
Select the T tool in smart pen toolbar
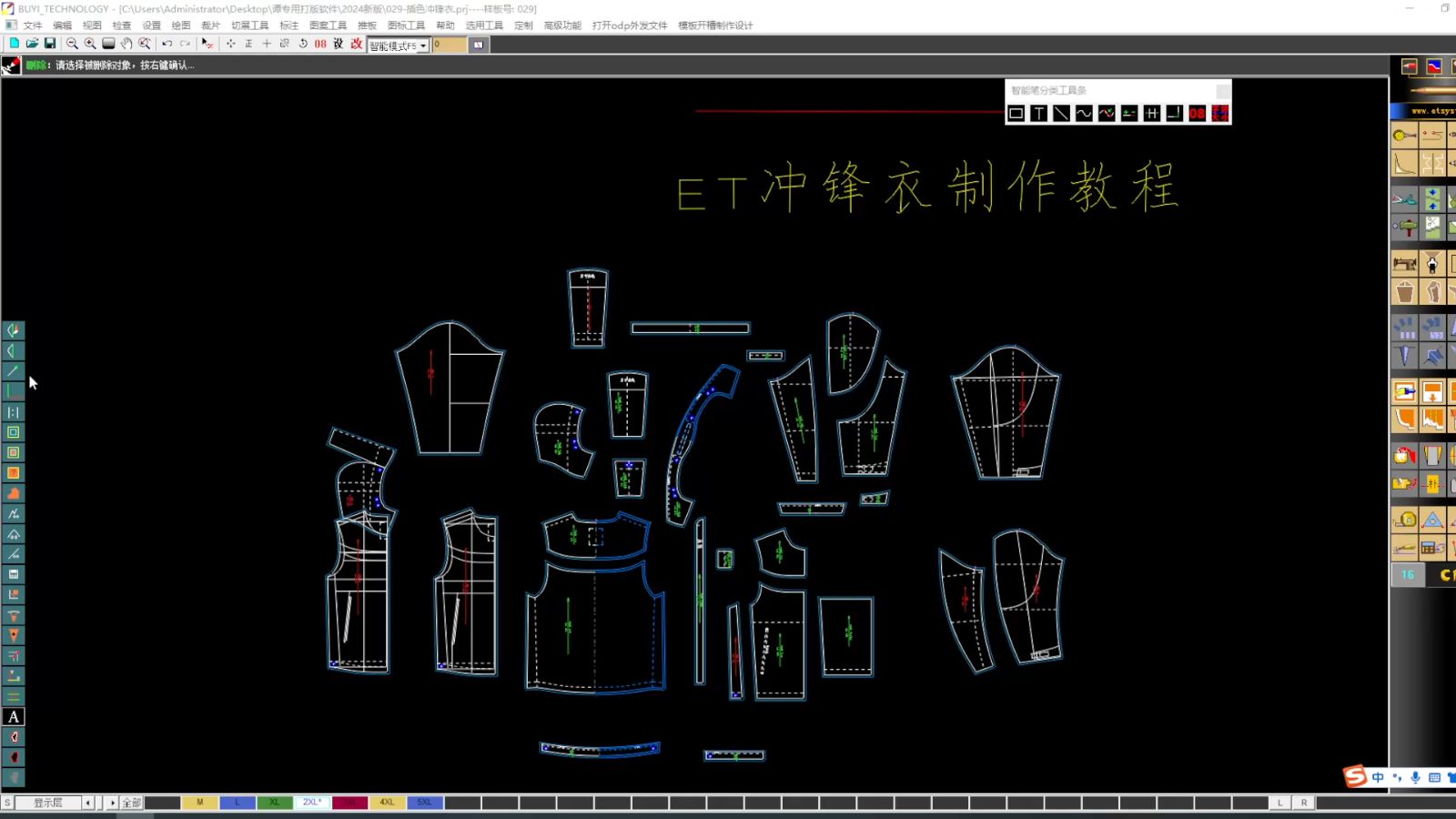point(1039,113)
